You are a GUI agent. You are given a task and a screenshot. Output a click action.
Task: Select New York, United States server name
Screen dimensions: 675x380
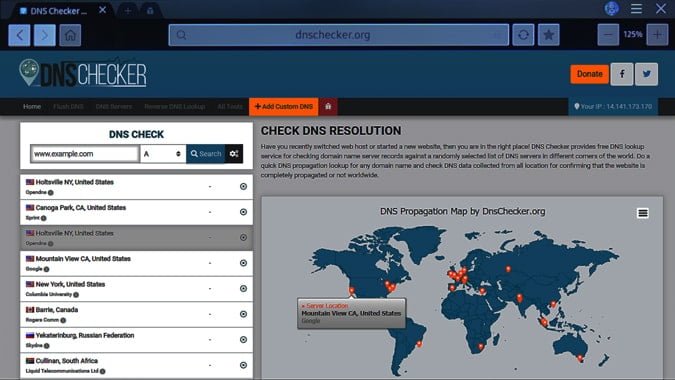click(x=70, y=284)
